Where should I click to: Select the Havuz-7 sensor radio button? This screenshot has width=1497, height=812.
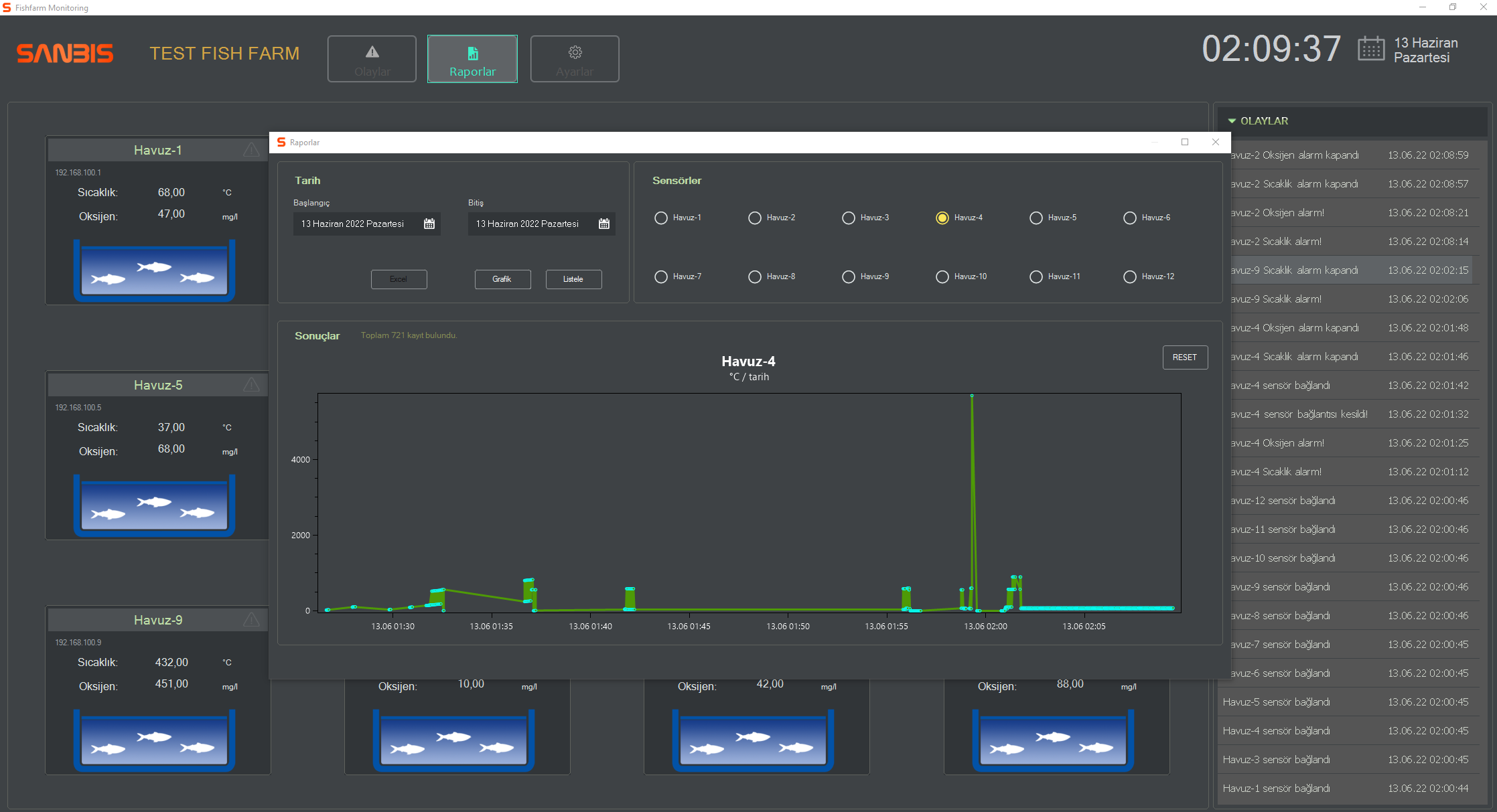click(x=661, y=276)
